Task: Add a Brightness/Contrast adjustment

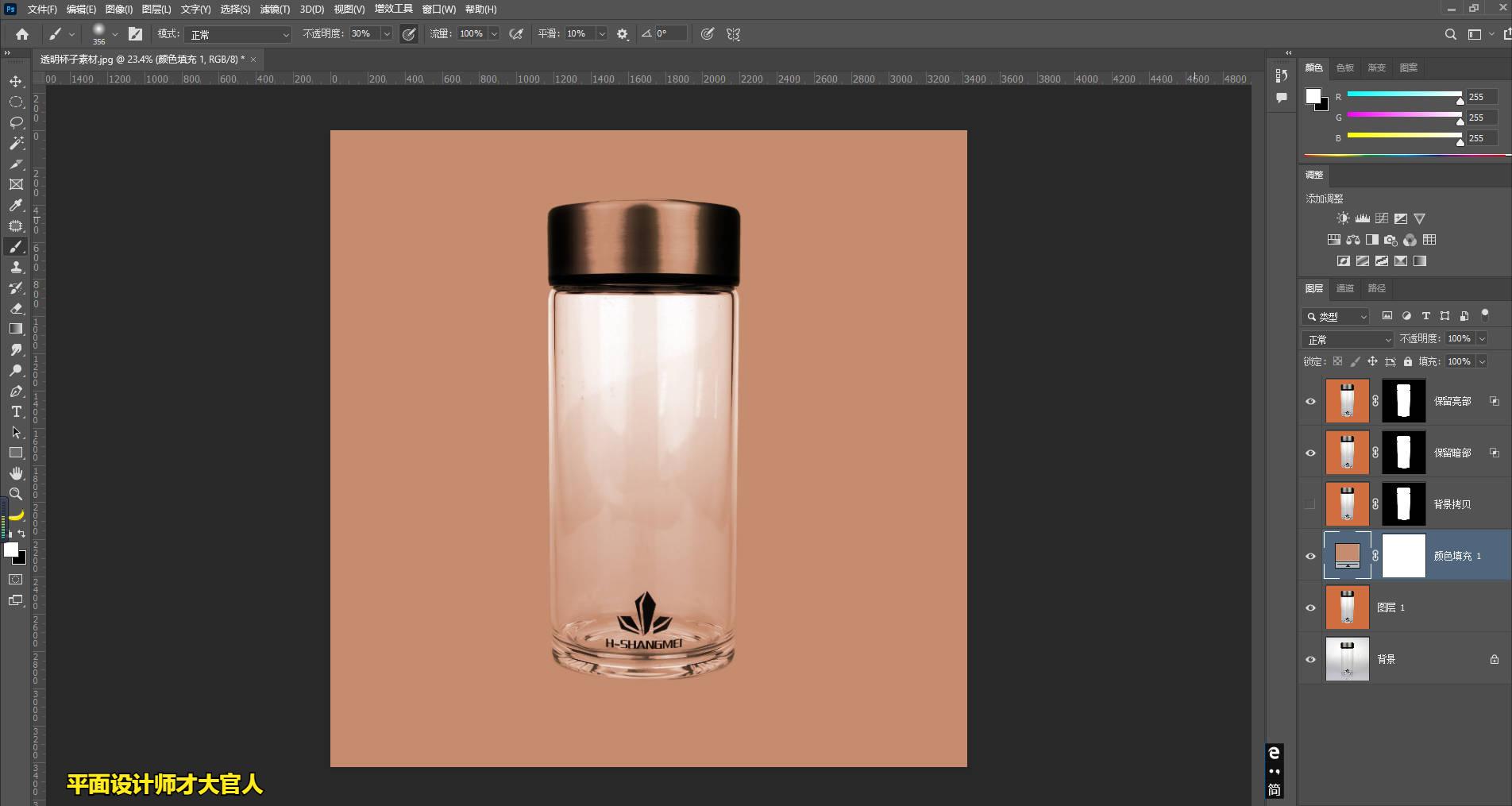Action: pos(1343,218)
